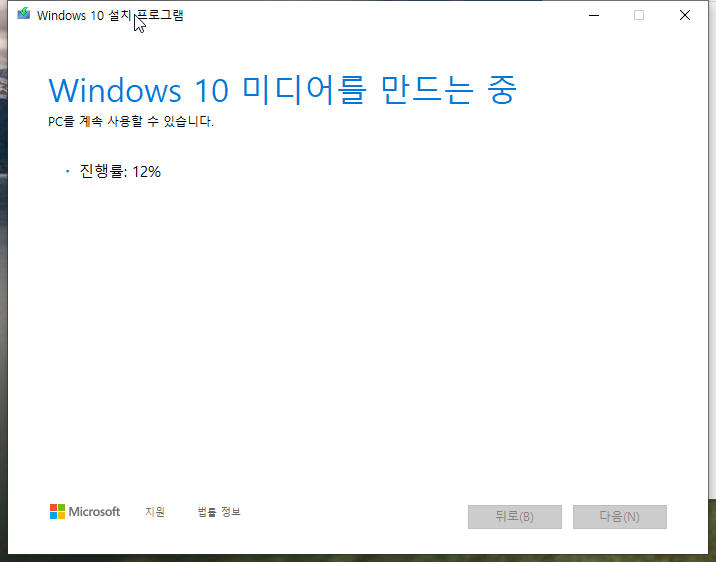Click the 'Windows 10 미디어를 만드는 중' heading
The image size is (716, 562).
click(x=283, y=90)
